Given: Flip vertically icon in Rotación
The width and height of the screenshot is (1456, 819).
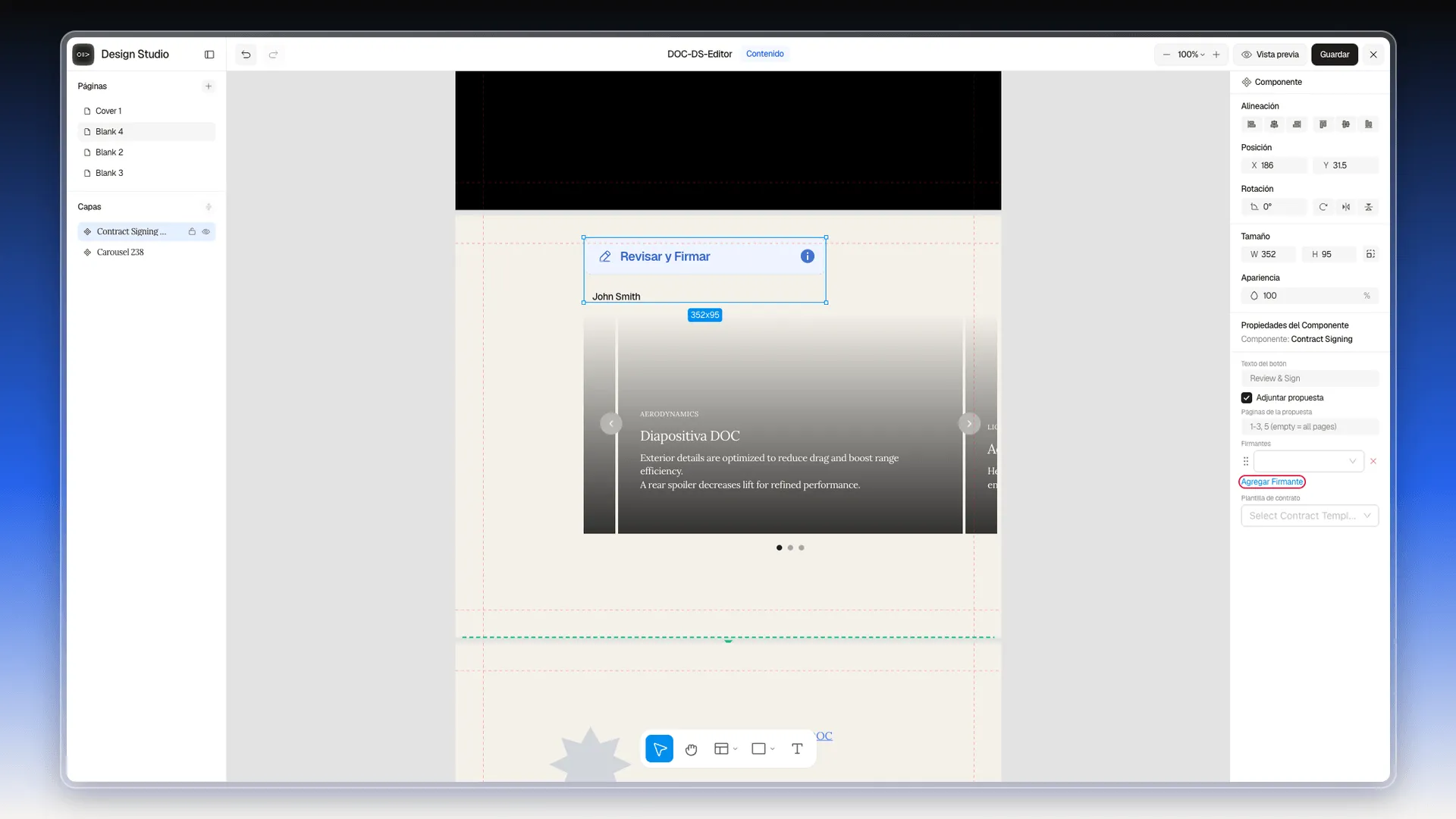Looking at the screenshot, I should coord(1369,207).
